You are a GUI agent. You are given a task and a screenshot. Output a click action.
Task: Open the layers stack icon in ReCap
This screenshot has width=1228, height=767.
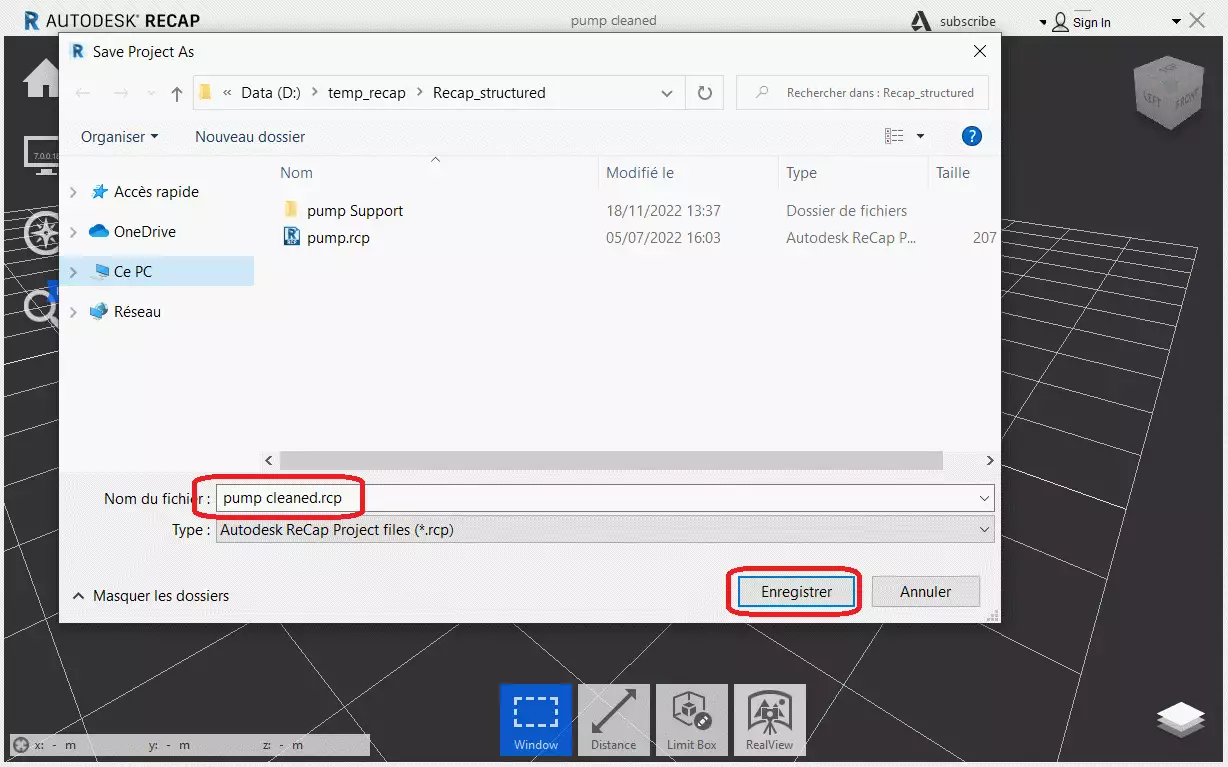(1181, 720)
